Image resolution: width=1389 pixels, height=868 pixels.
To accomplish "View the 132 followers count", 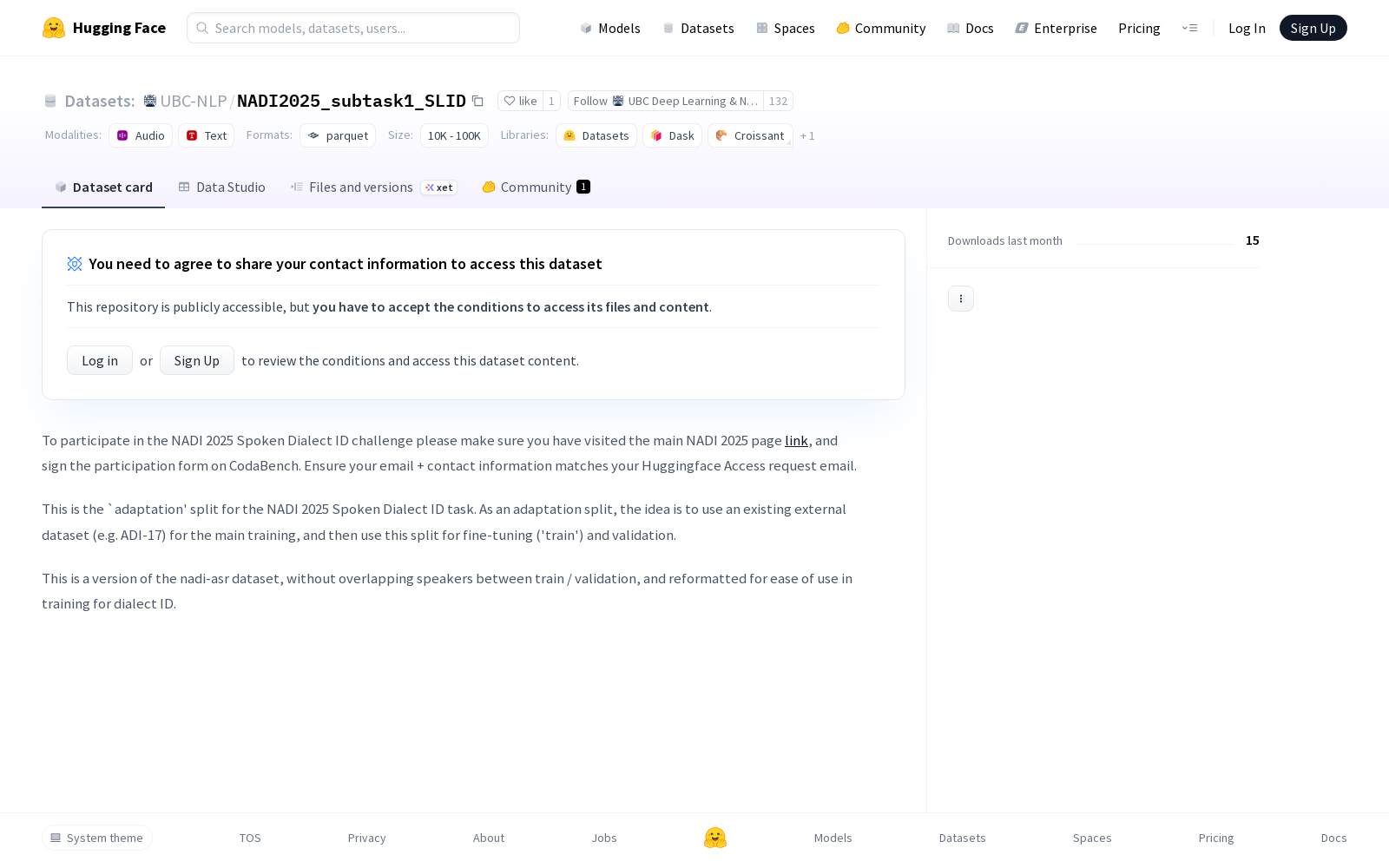I will [779, 101].
